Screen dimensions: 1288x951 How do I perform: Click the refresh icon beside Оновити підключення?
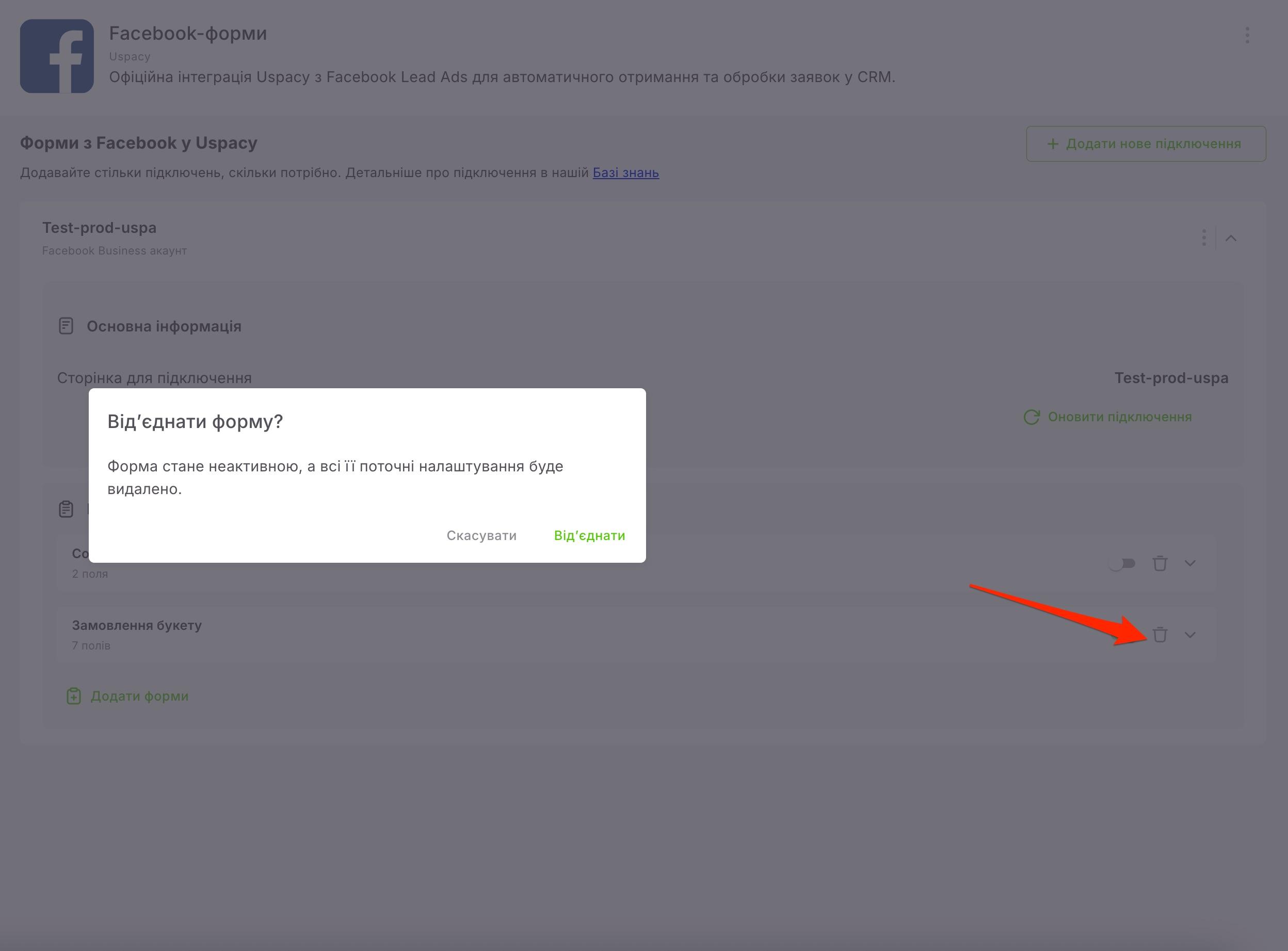pos(1032,417)
